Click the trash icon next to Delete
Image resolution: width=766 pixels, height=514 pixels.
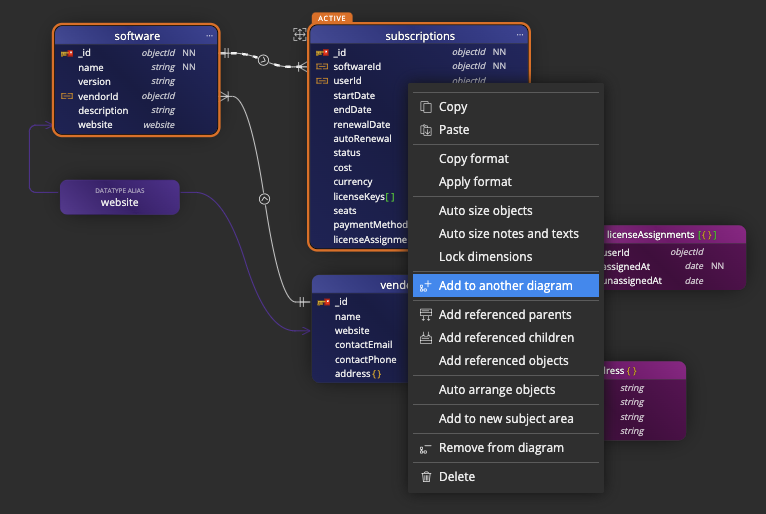tap(426, 477)
